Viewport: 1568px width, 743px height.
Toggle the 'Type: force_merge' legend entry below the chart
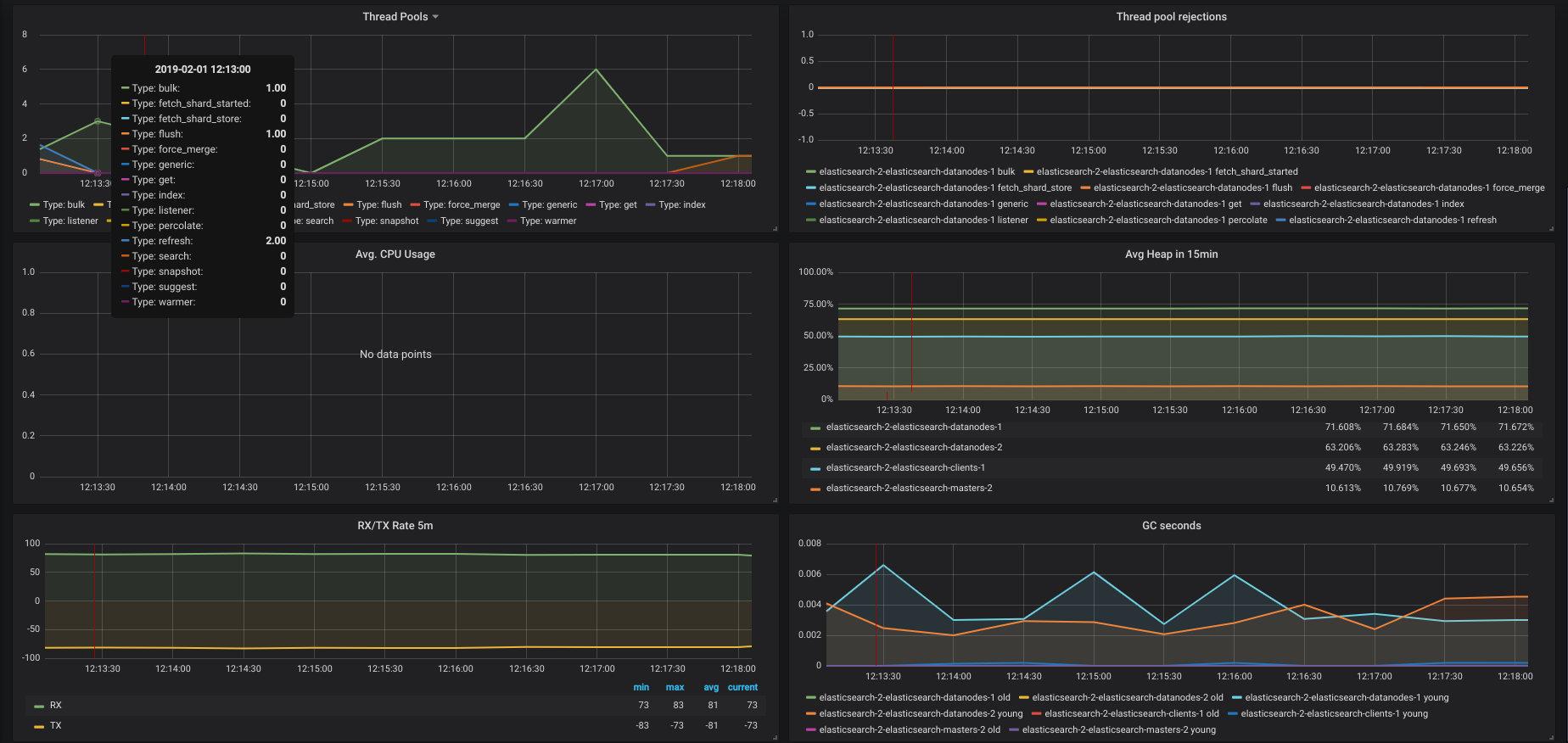(462, 204)
